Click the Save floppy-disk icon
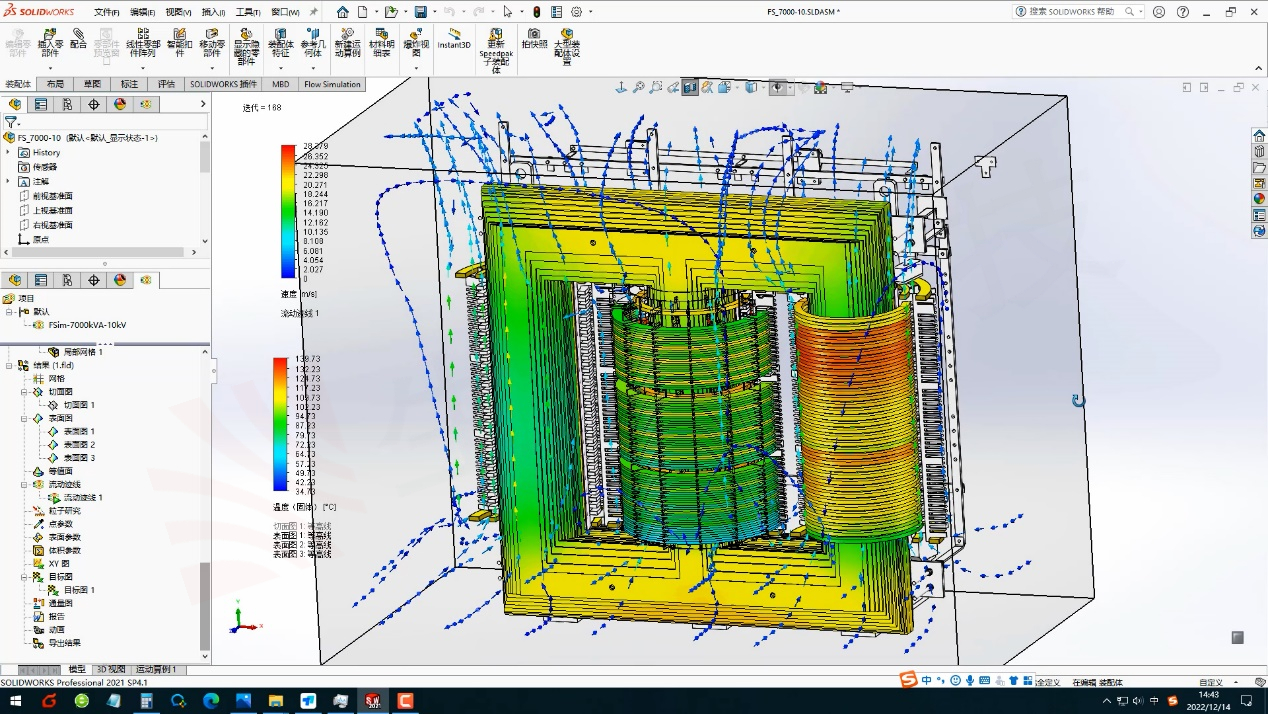The height and width of the screenshot is (714, 1268). (x=421, y=12)
